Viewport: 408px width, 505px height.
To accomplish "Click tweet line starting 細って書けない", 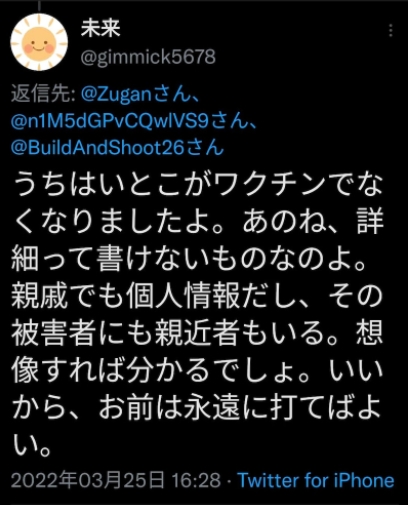I will (x=189, y=258).
